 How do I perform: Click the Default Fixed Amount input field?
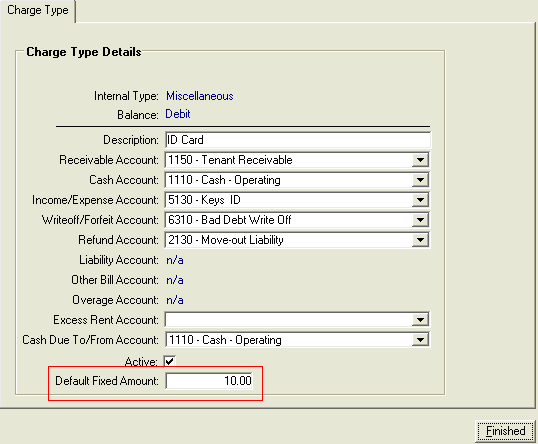209,381
